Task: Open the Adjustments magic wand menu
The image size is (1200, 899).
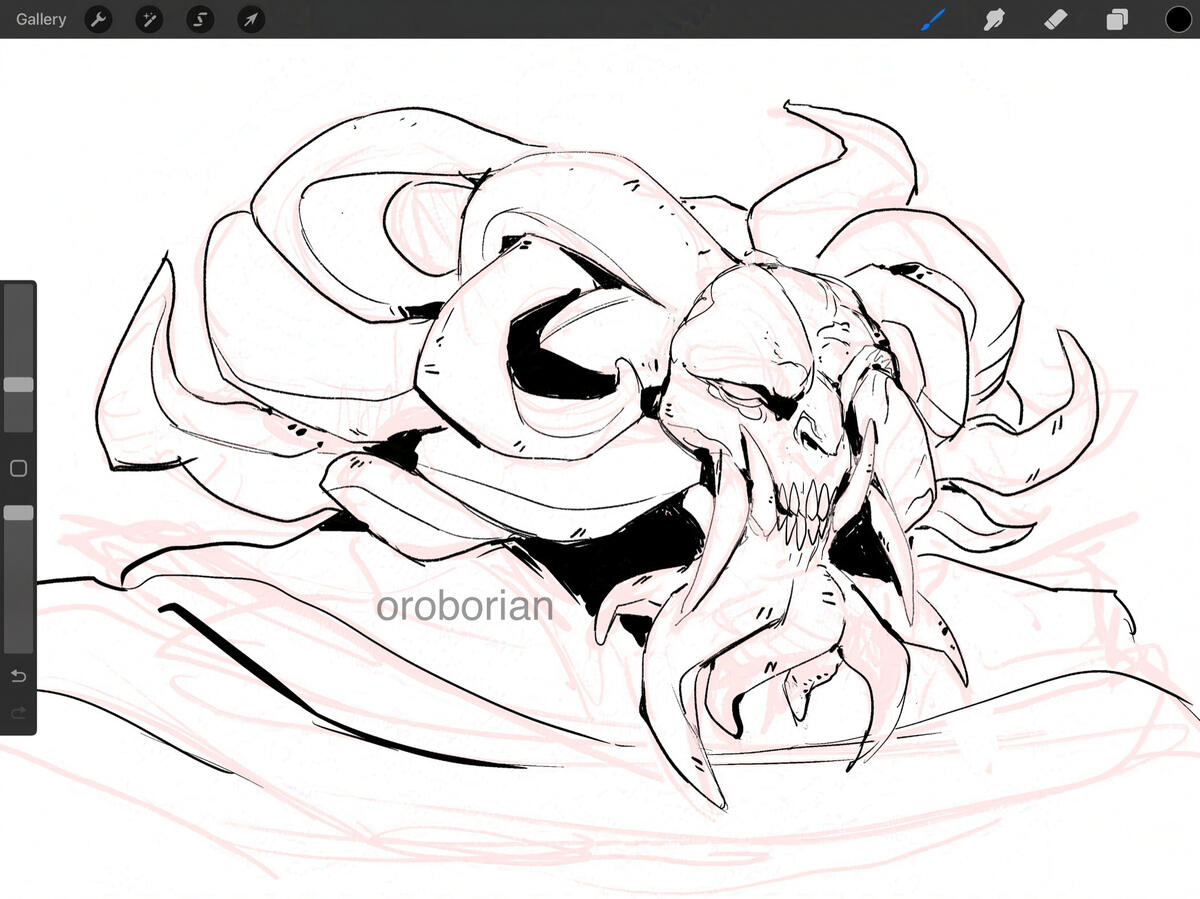Action: [149, 19]
